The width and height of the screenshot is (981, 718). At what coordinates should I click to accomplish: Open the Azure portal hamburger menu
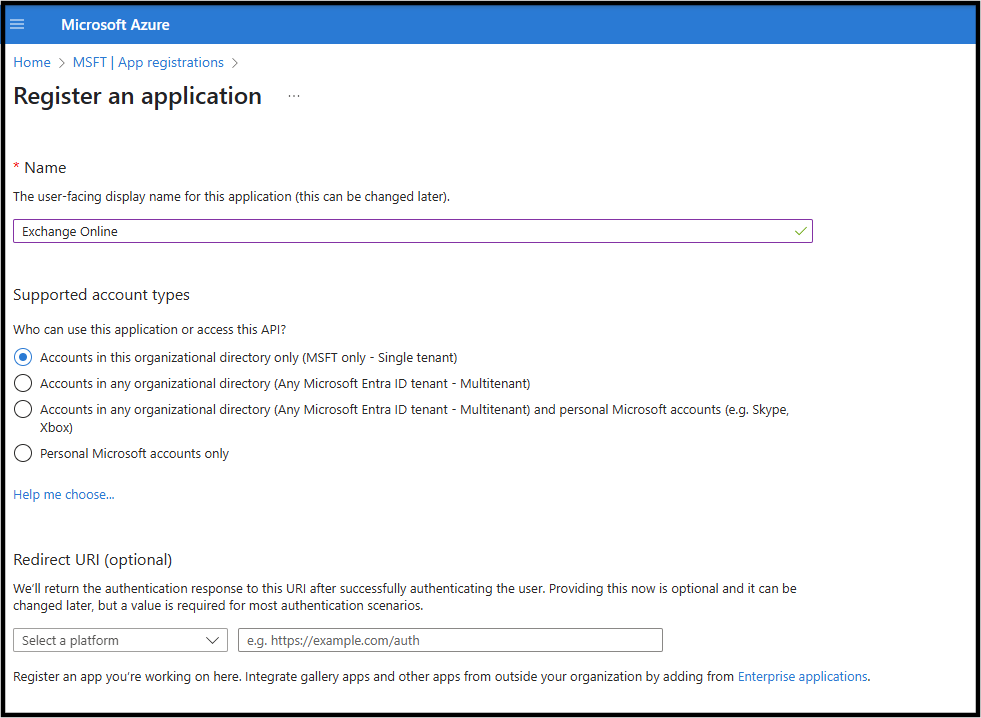pyautogui.click(x=16, y=24)
